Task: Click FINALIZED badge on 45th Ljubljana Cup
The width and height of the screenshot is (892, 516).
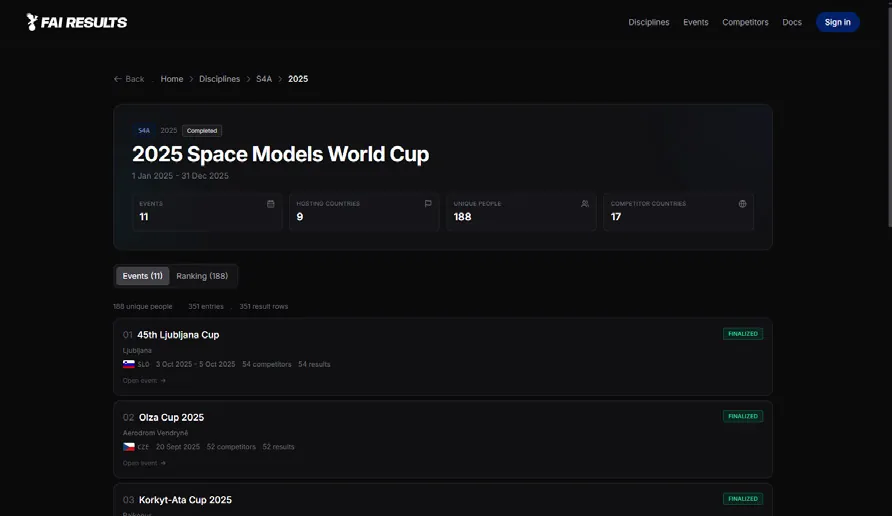Action: tap(743, 334)
